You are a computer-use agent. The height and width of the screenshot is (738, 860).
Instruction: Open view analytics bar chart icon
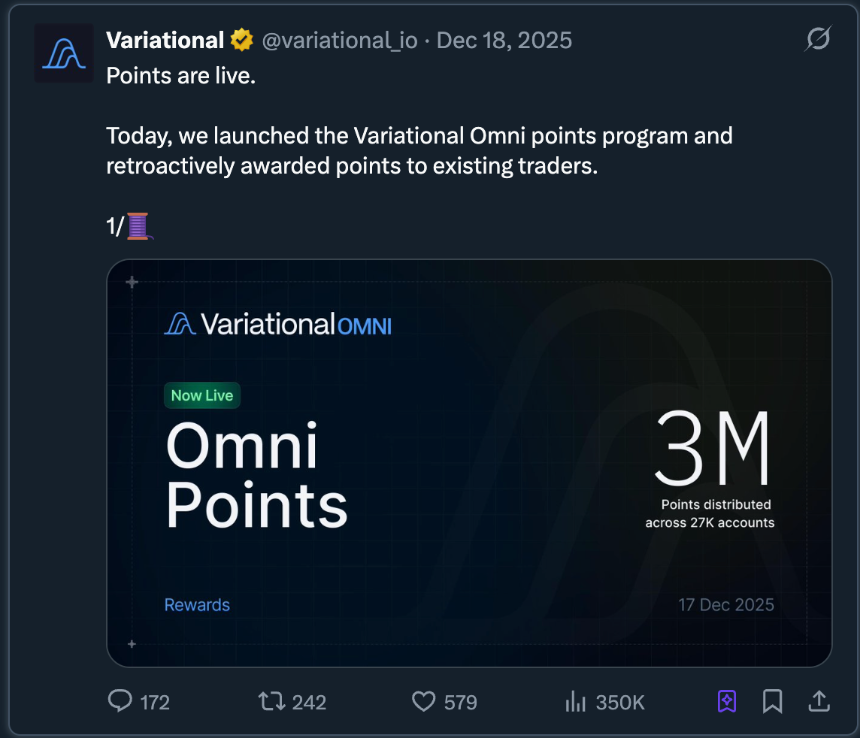[576, 701]
